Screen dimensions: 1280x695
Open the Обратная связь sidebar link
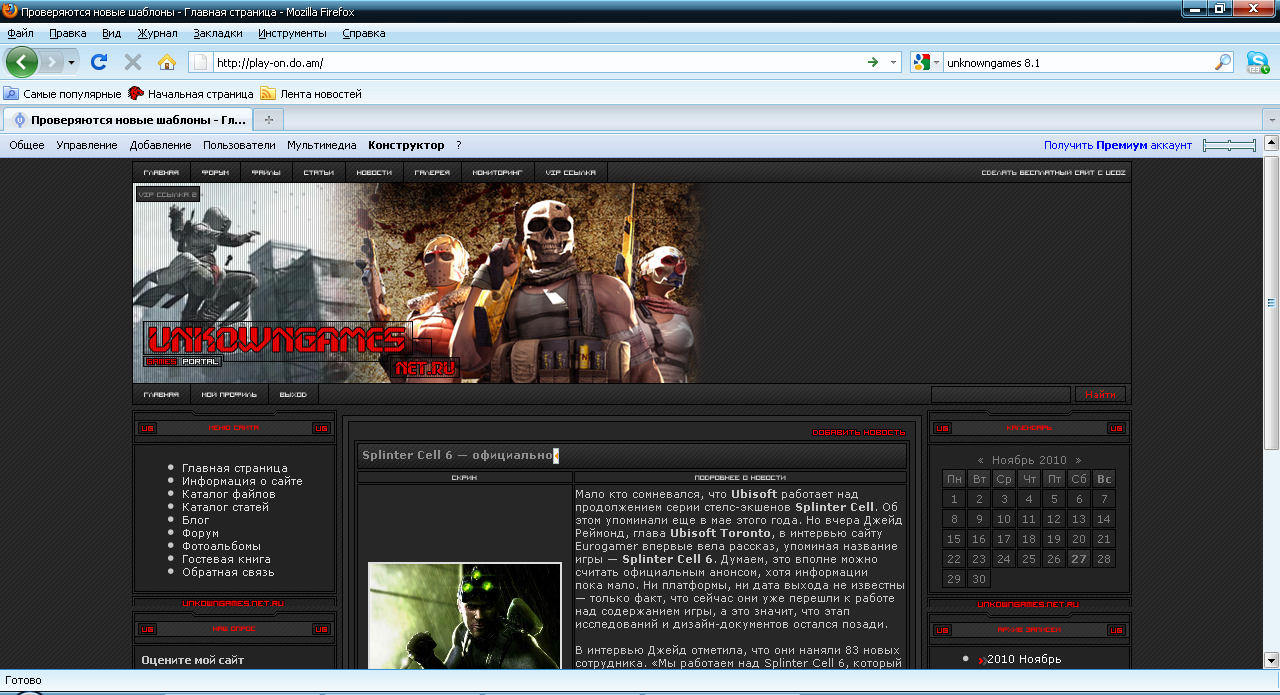click(x=228, y=572)
